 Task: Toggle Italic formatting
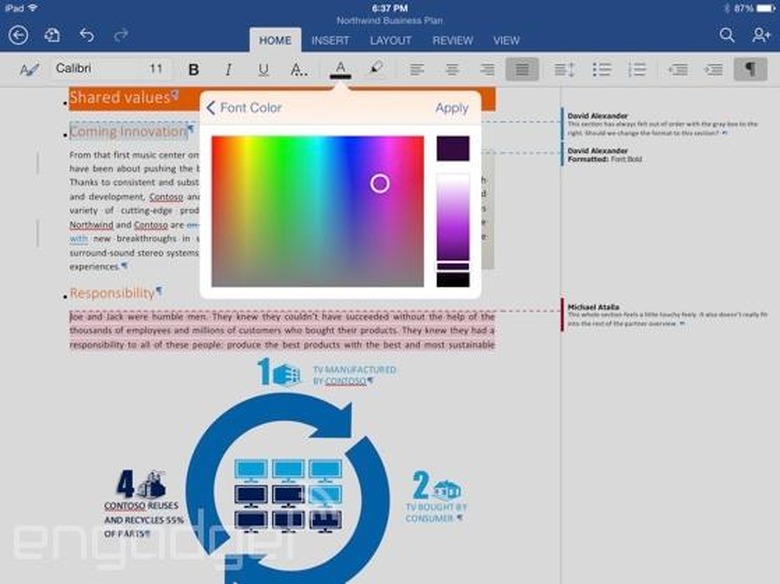[x=228, y=69]
